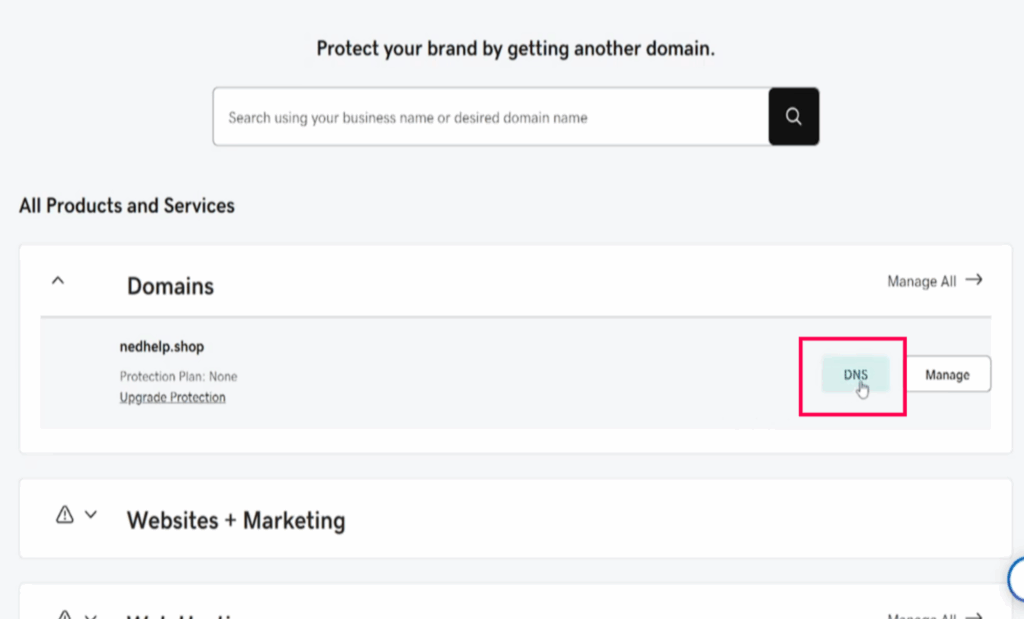Expand the Websites + Marketing section chevron

point(91,515)
